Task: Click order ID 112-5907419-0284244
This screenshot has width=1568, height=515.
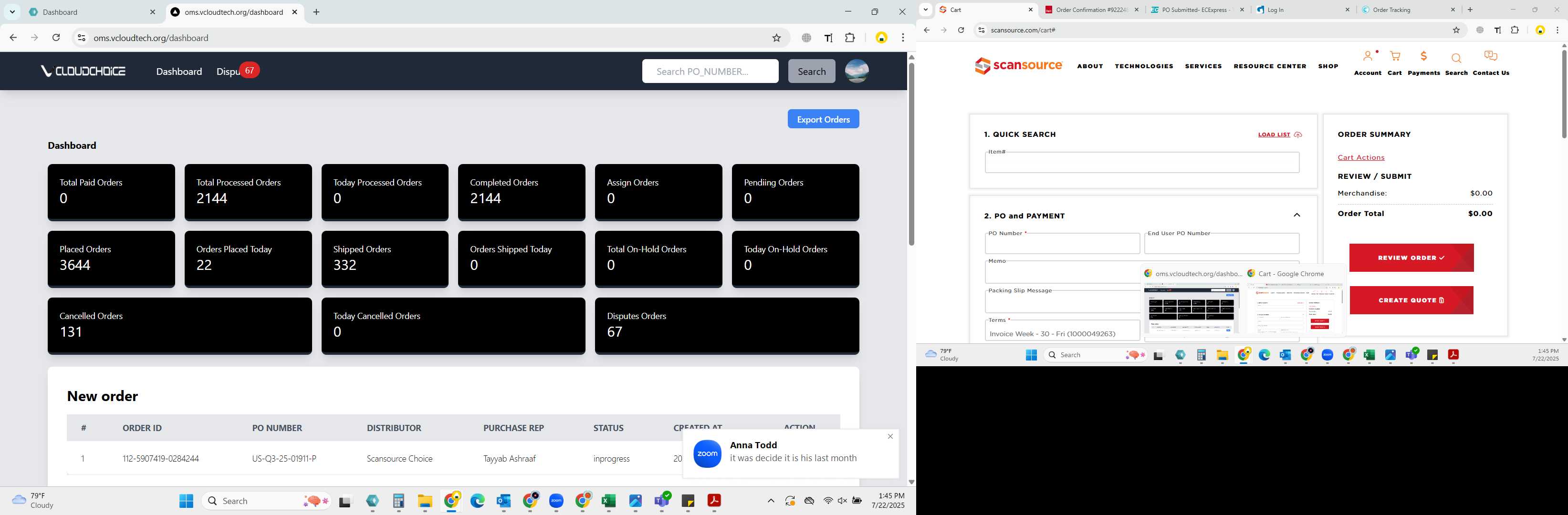Action: [161, 458]
